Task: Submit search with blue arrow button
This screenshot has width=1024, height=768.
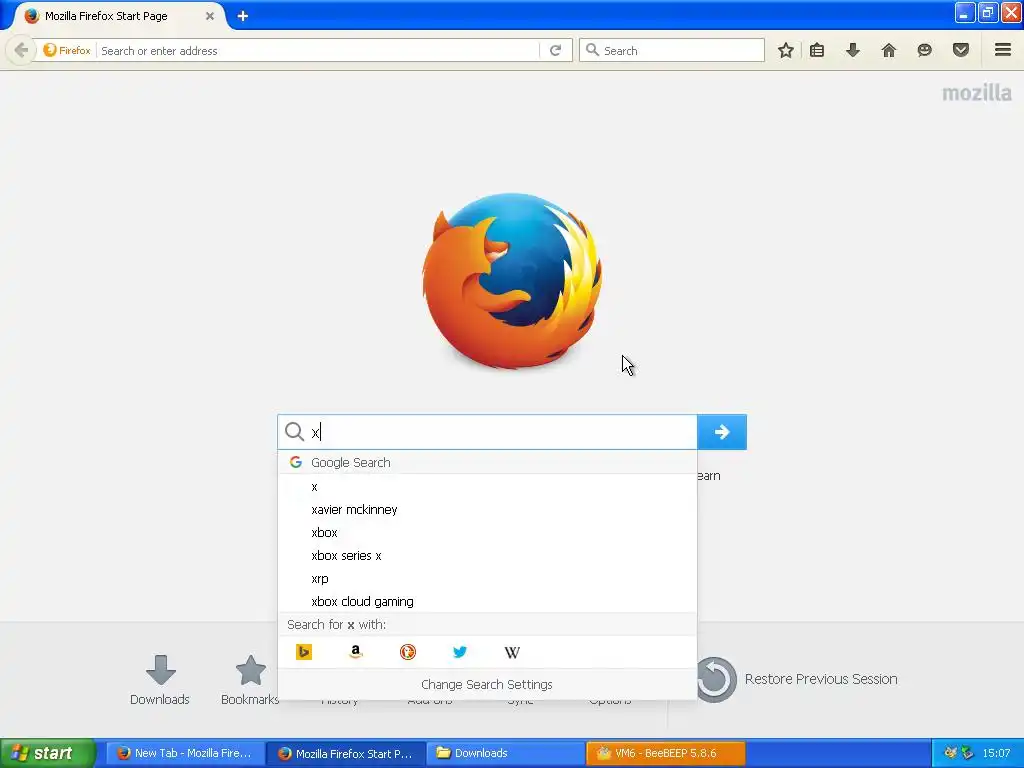Action: 722,432
